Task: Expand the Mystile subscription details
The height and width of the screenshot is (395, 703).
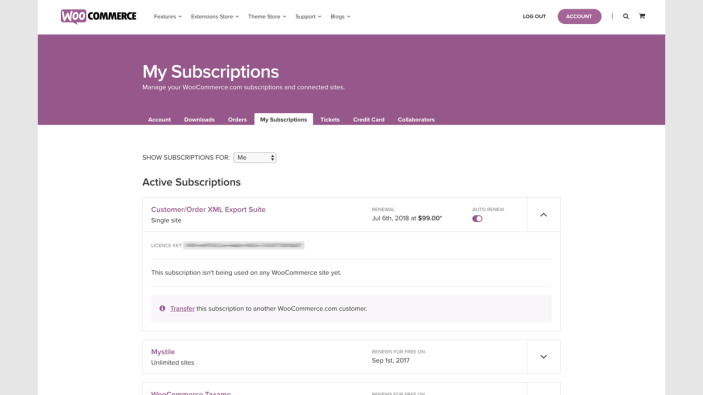Action: pyautogui.click(x=543, y=357)
